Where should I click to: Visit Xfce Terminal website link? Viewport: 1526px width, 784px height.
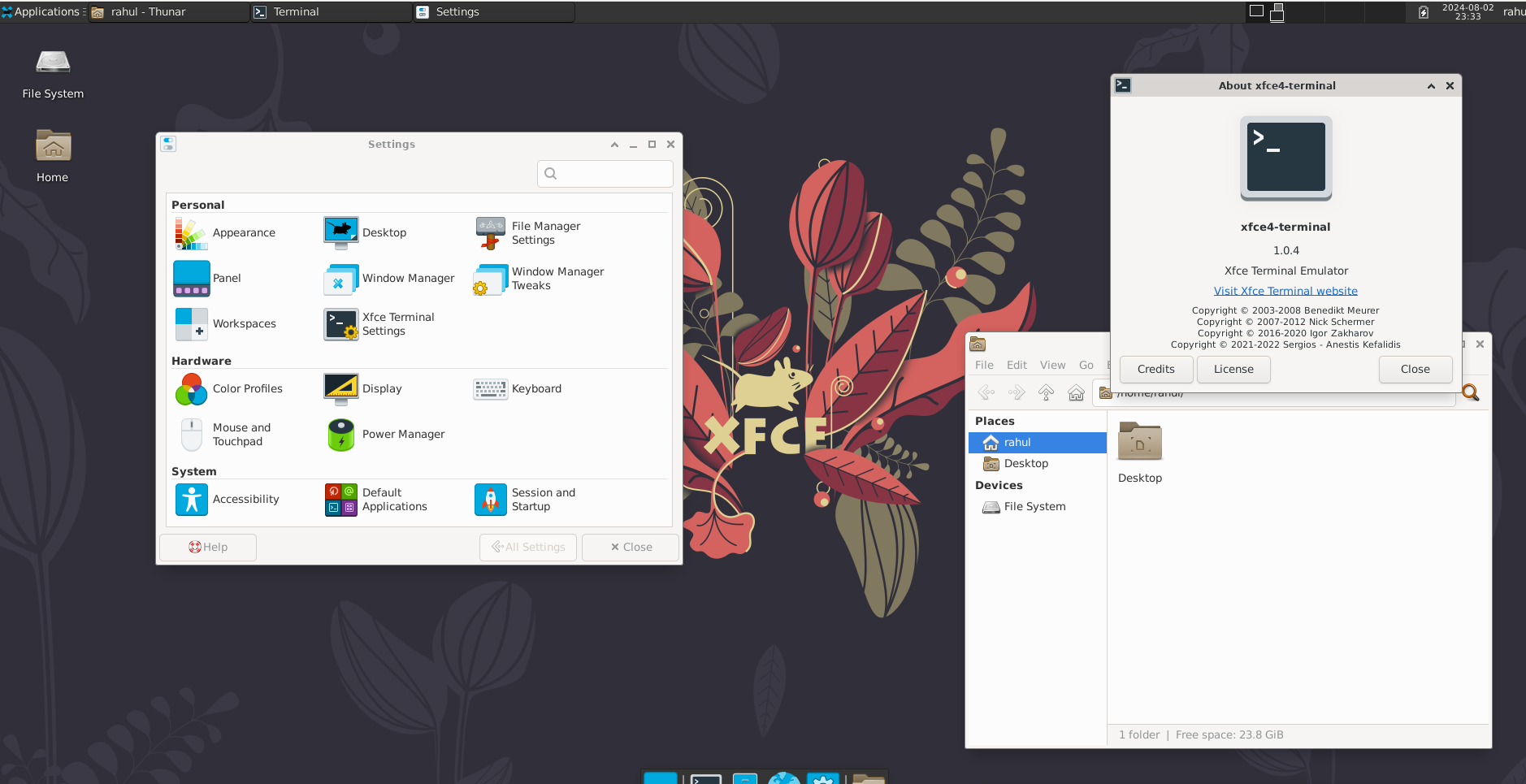pos(1285,292)
